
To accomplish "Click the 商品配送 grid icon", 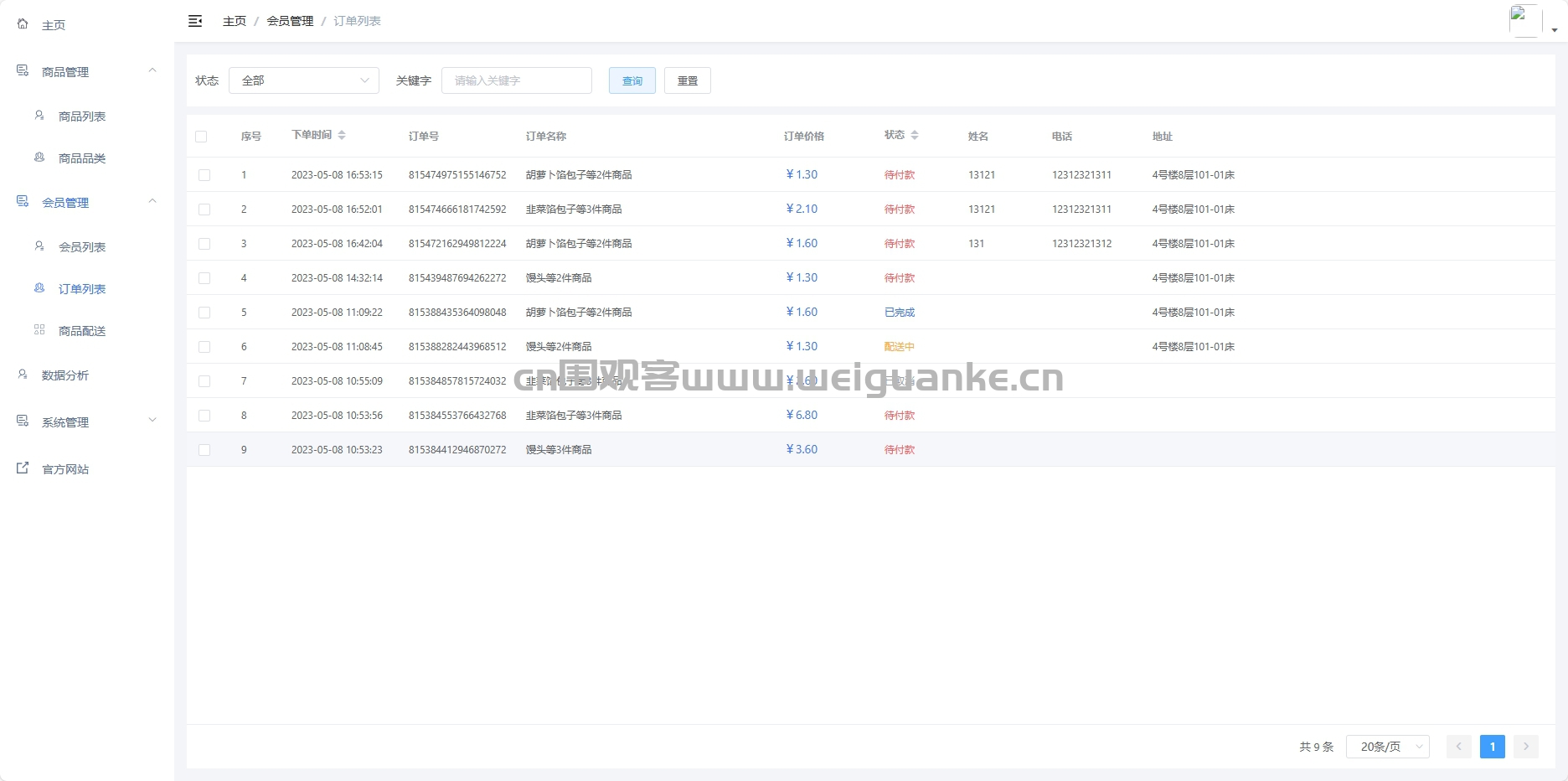I will 39,330.
